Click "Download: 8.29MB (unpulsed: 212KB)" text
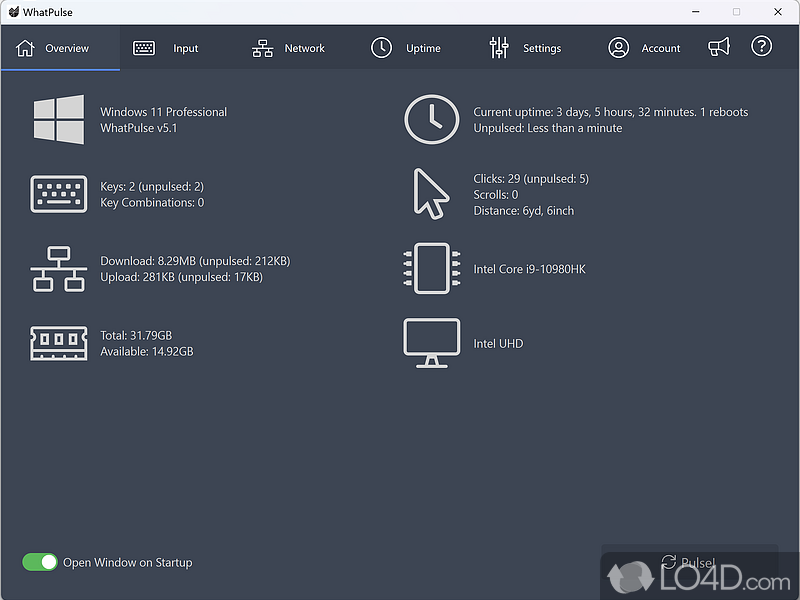This screenshot has height=600, width=800. (195, 261)
